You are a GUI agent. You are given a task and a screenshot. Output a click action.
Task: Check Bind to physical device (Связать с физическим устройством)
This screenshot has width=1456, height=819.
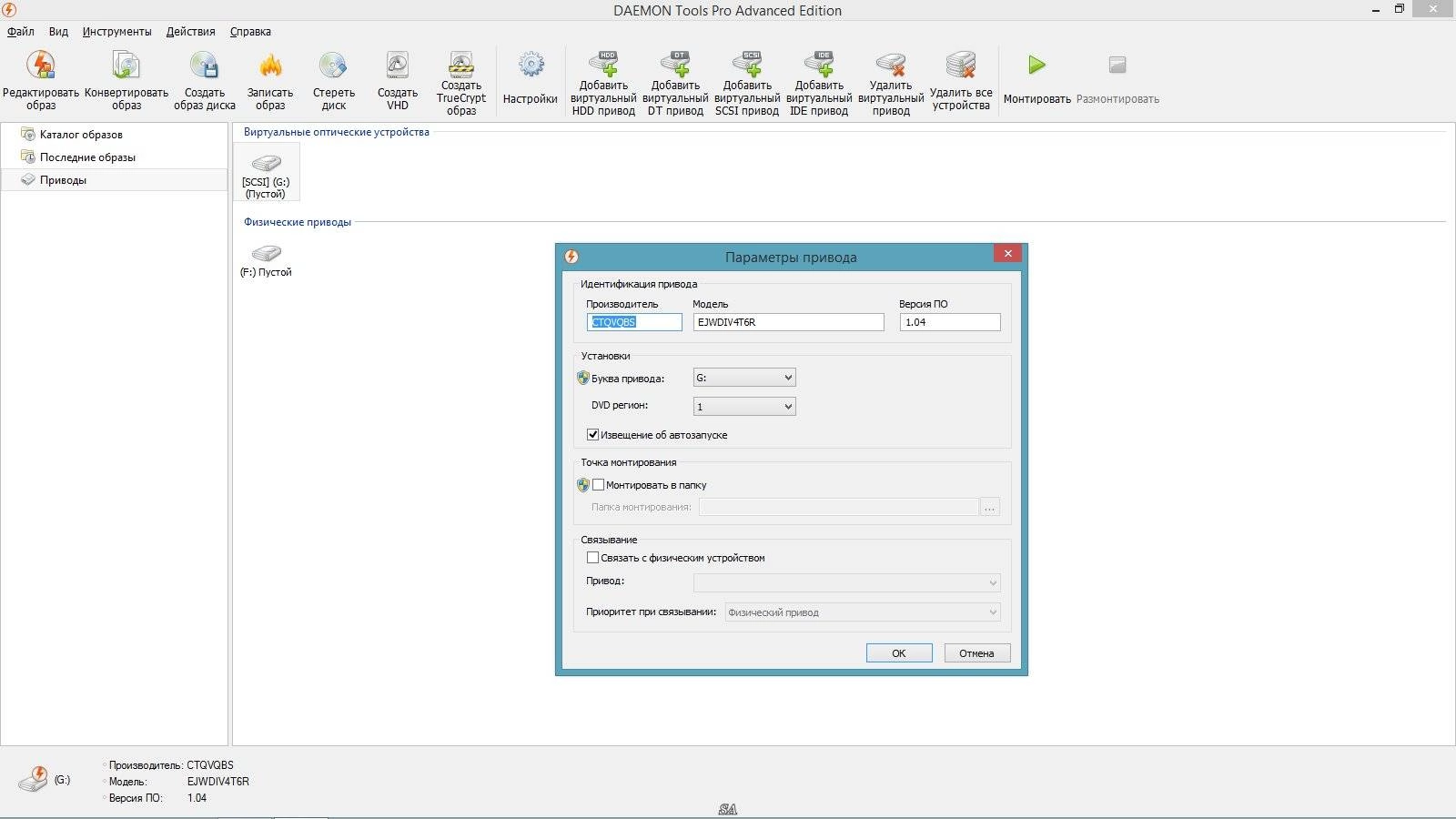click(592, 558)
